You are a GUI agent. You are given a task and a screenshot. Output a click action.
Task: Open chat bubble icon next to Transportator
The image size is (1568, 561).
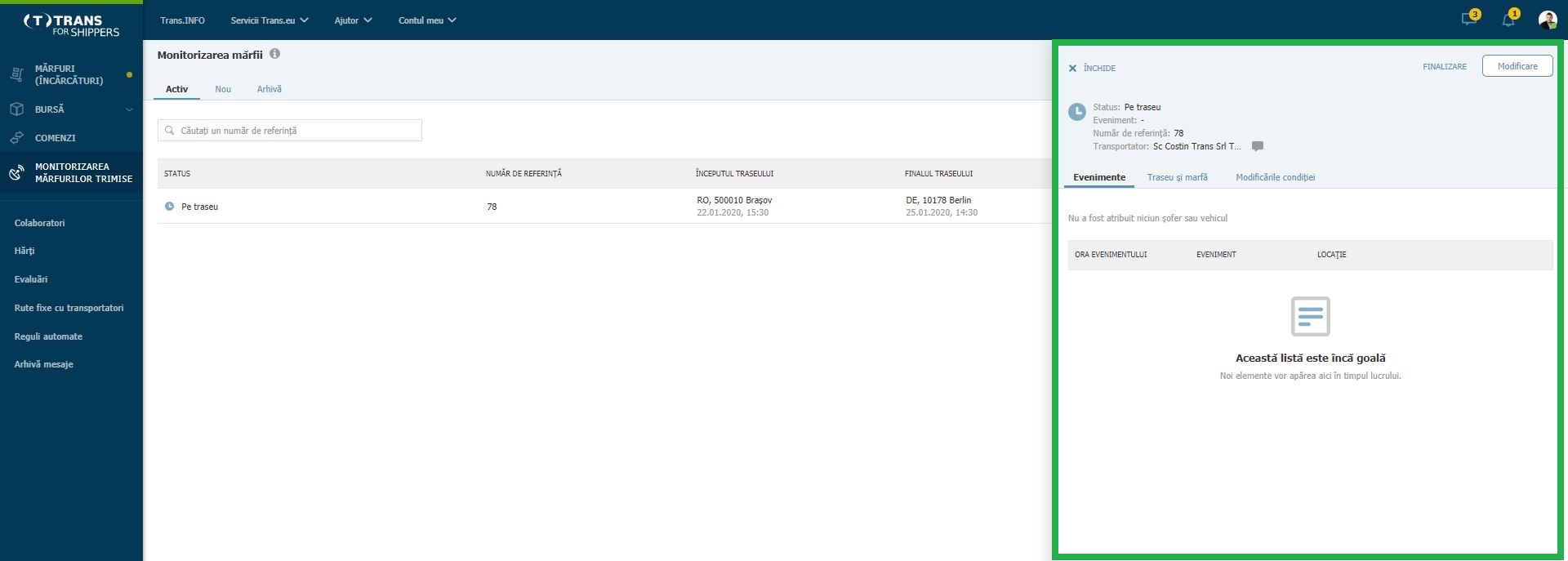pos(1258,146)
